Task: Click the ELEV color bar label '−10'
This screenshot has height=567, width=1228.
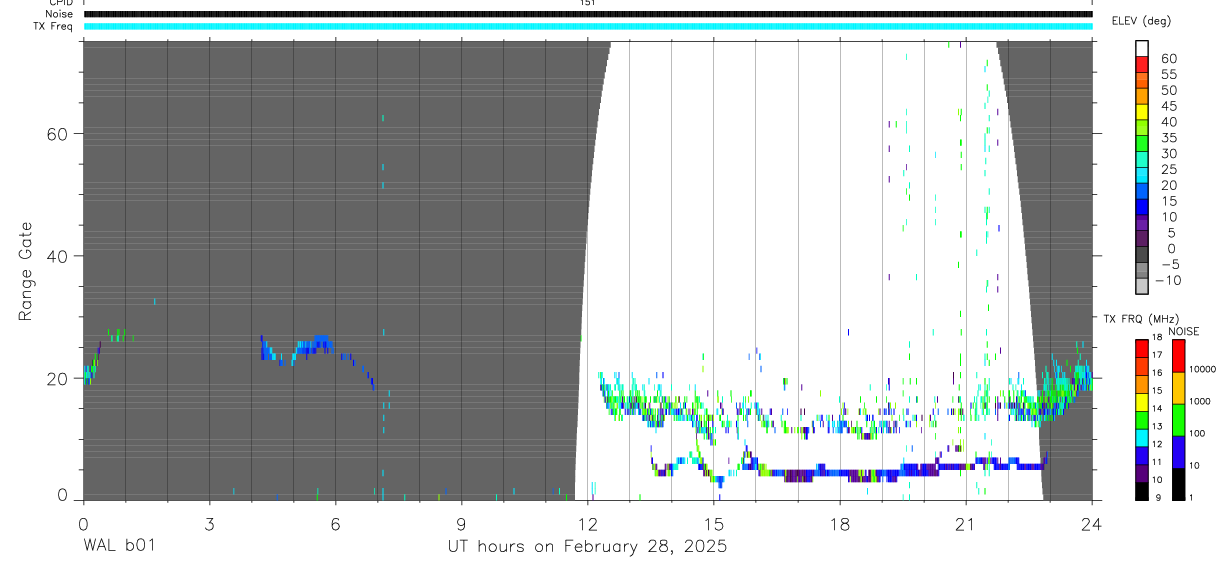Action: click(1167, 280)
